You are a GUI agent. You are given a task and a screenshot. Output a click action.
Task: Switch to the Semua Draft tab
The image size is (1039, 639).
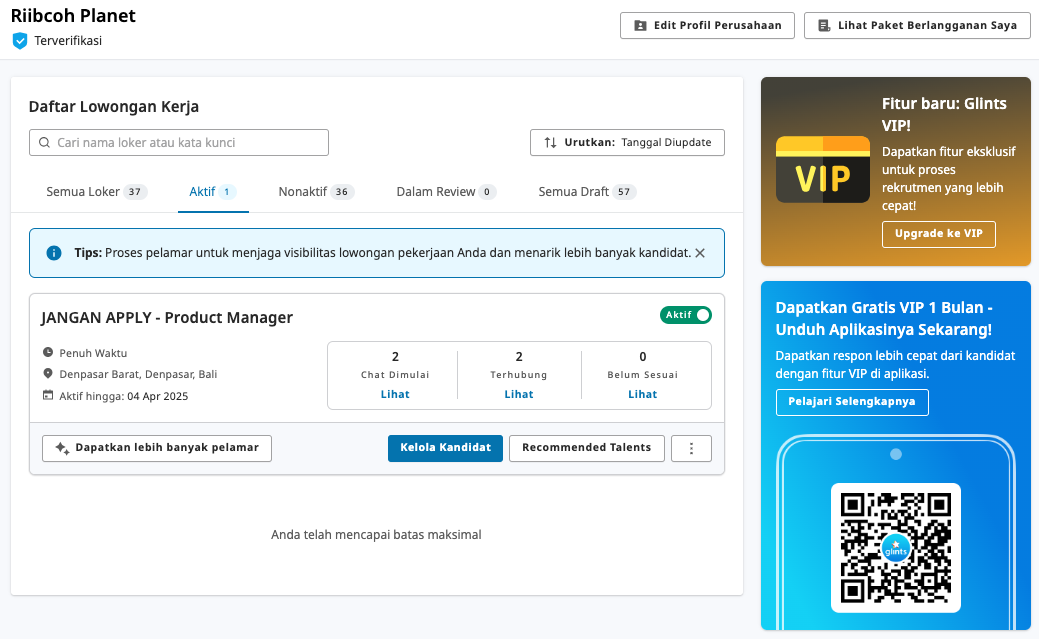586,192
